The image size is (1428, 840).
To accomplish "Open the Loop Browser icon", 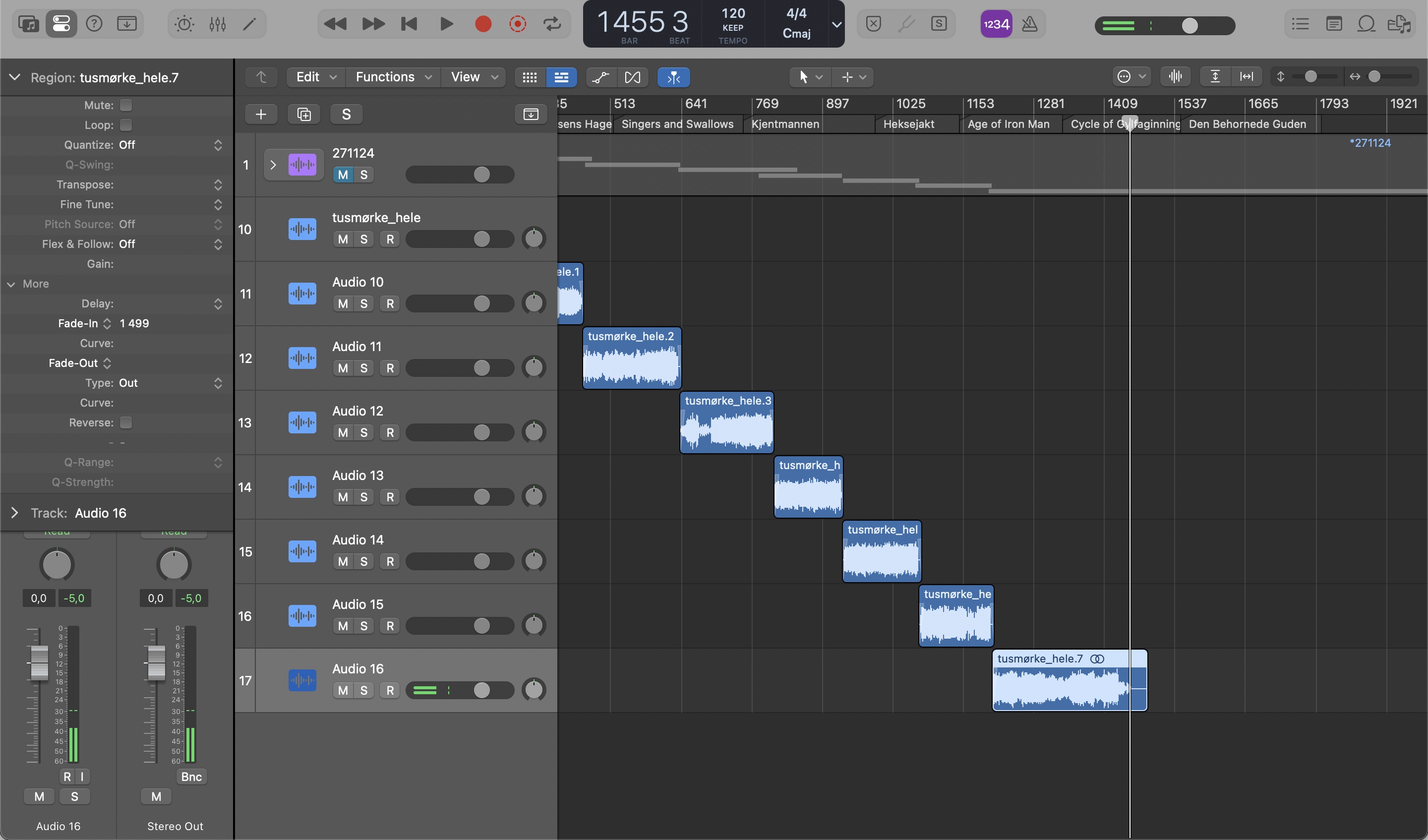I will pos(1366,24).
